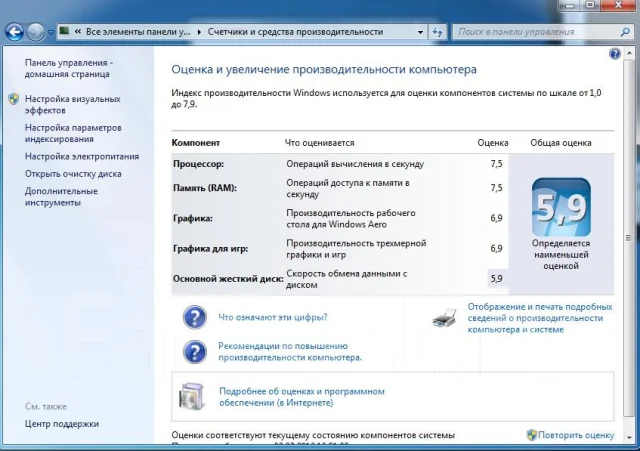Open 'Дополнительные инструменты' link
The width and height of the screenshot is (640, 451).
[x=61, y=197]
